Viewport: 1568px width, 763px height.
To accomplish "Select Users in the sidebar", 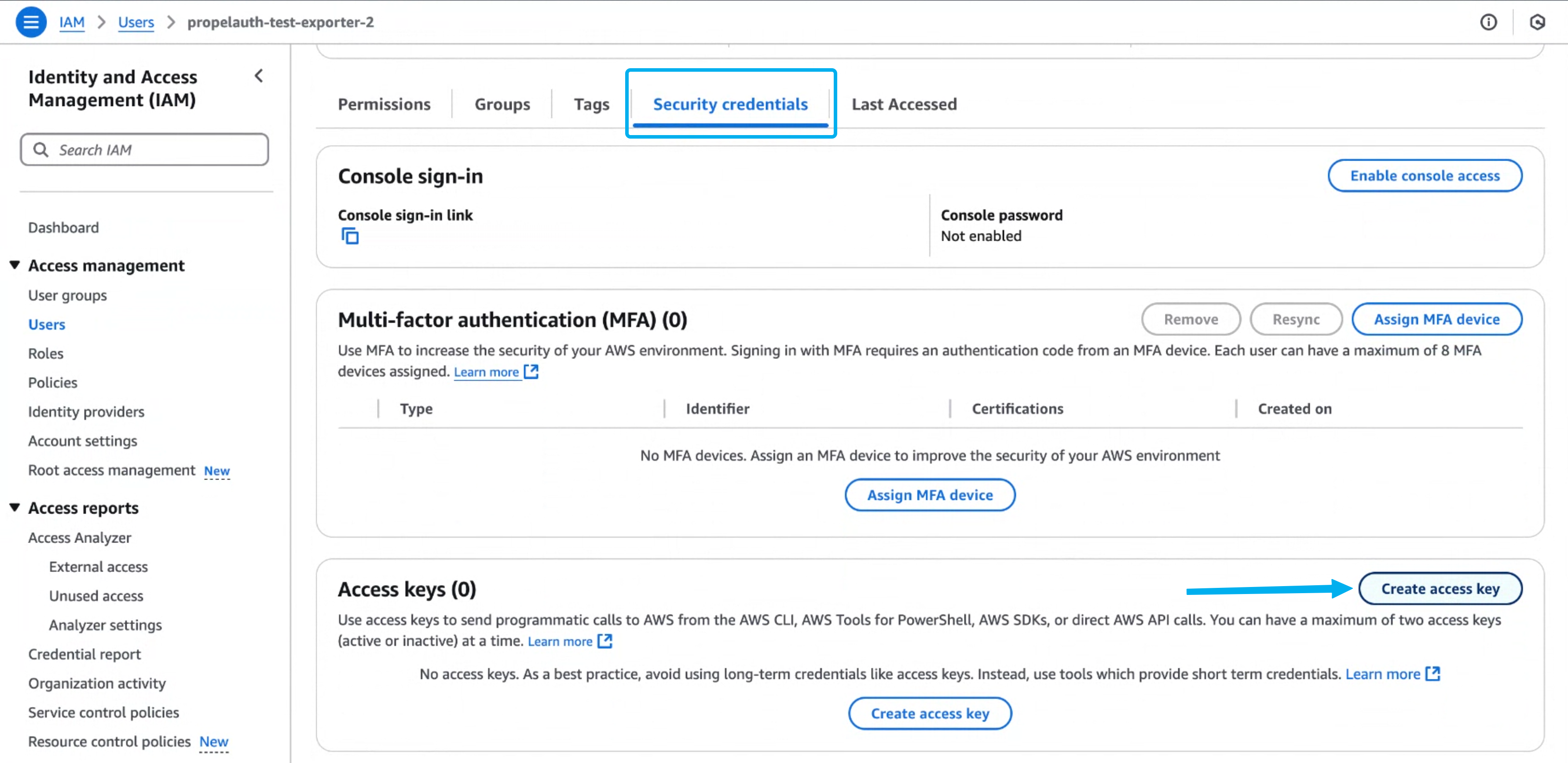I will click(x=47, y=325).
